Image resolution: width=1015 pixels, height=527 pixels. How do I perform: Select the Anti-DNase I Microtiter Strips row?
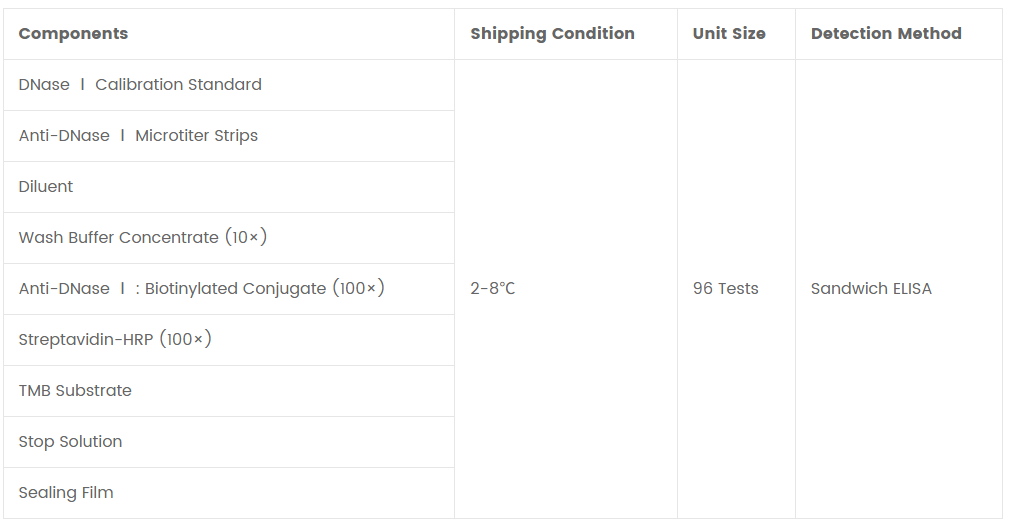(x=138, y=136)
